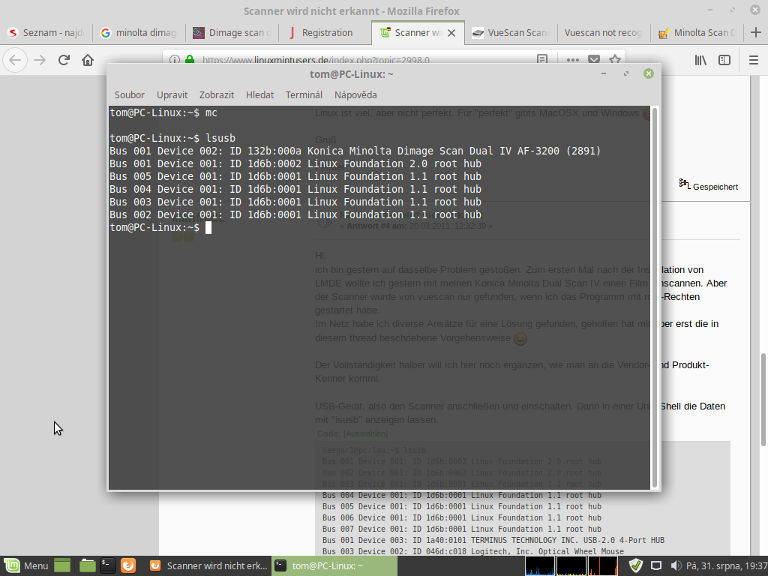Switch to the Minolta Scan Dual tab
Screen dimensions: 768x576
click(x=696, y=33)
